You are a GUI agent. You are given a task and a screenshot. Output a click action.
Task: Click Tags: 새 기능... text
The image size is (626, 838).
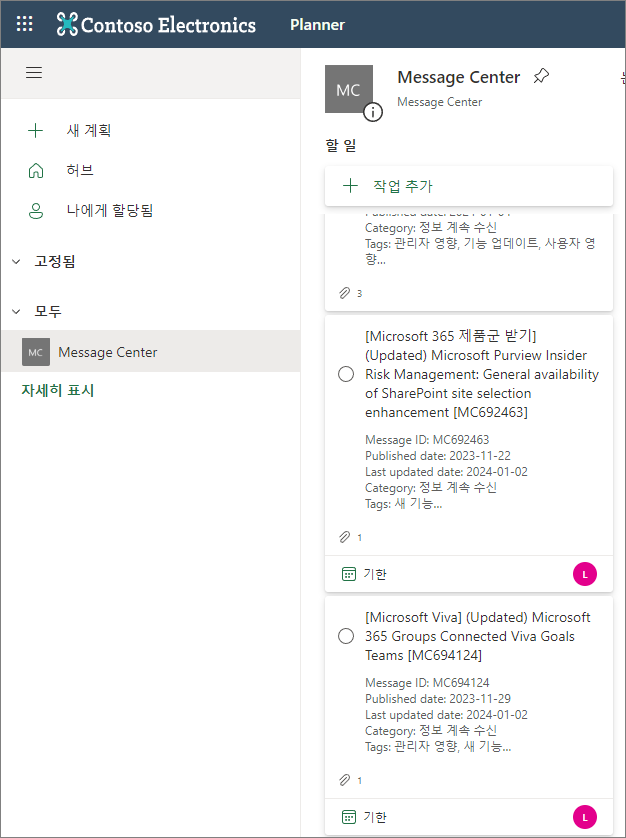(404, 504)
